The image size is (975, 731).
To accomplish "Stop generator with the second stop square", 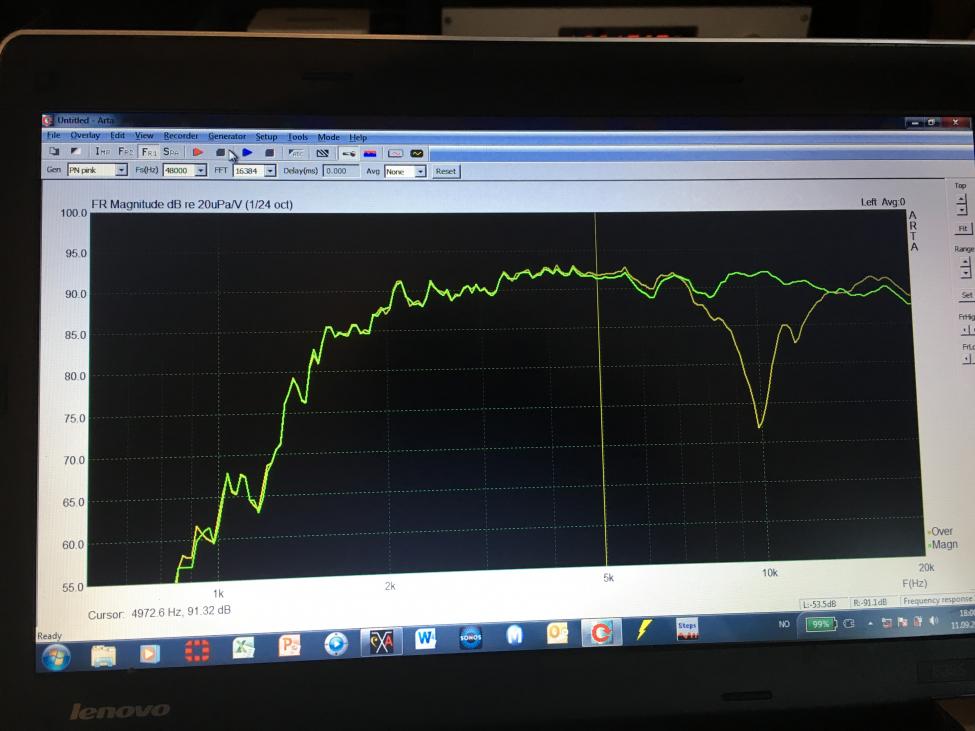I will (269, 152).
